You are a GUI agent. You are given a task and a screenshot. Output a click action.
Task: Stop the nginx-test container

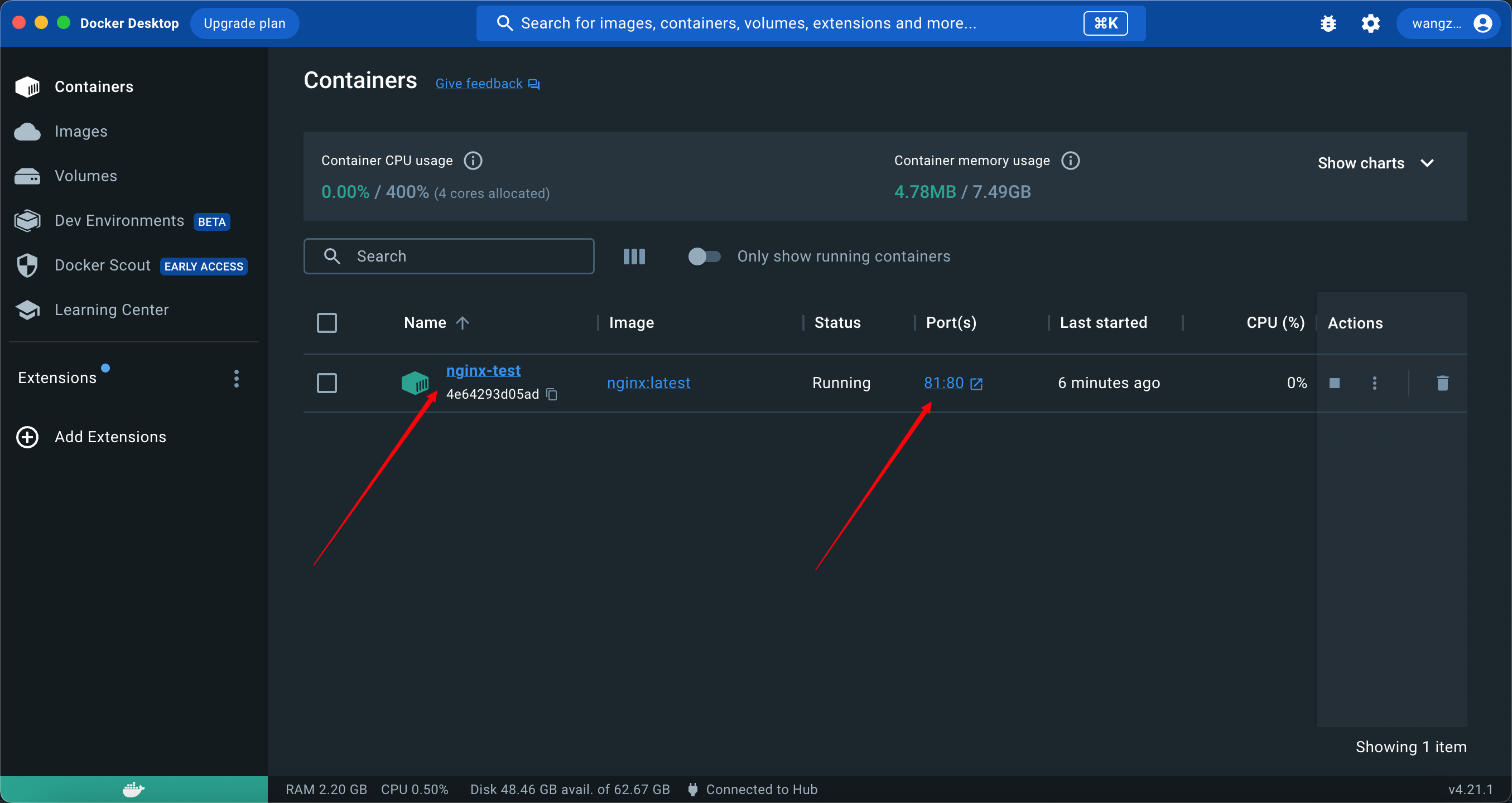coord(1334,383)
